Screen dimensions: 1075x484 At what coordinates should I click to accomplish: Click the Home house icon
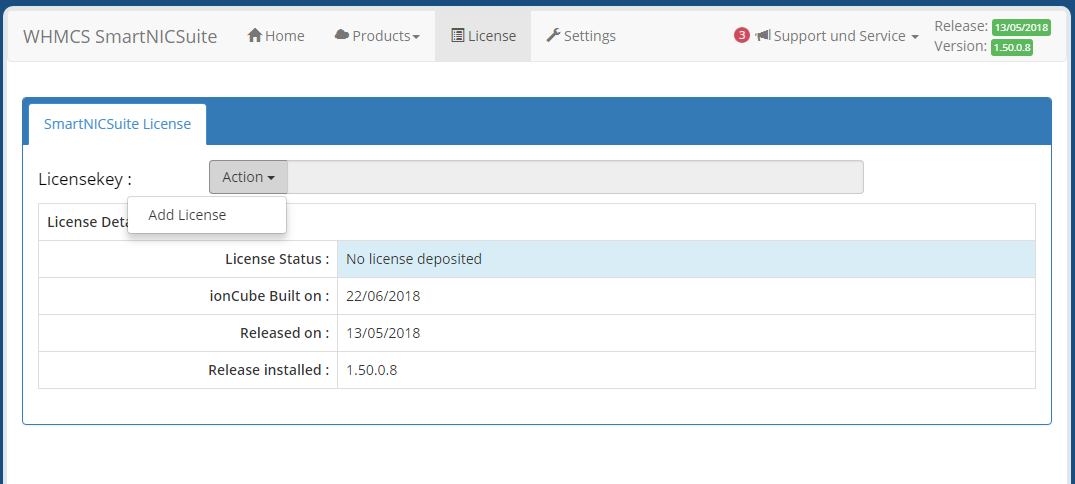[255, 35]
